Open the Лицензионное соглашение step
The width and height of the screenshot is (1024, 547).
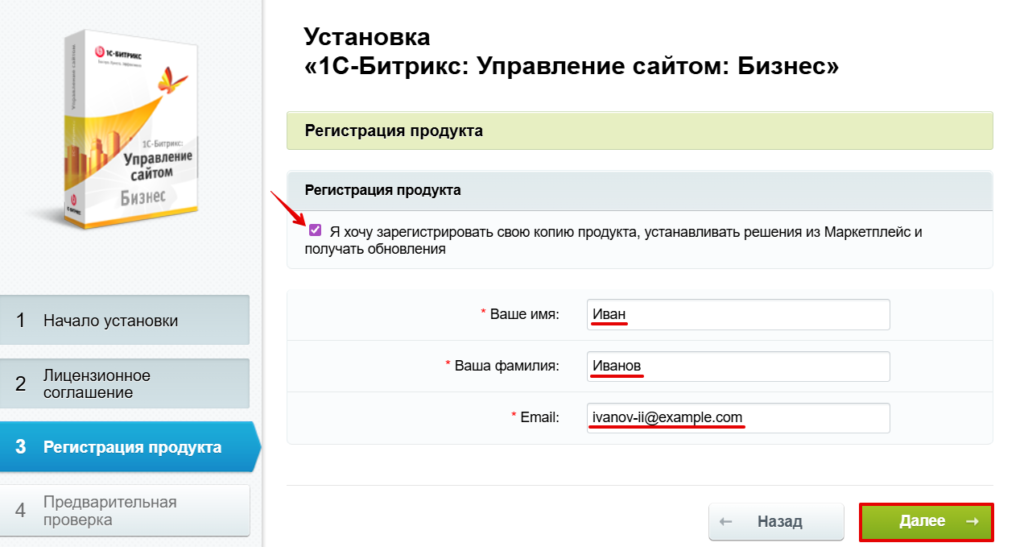[x=125, y=384]
